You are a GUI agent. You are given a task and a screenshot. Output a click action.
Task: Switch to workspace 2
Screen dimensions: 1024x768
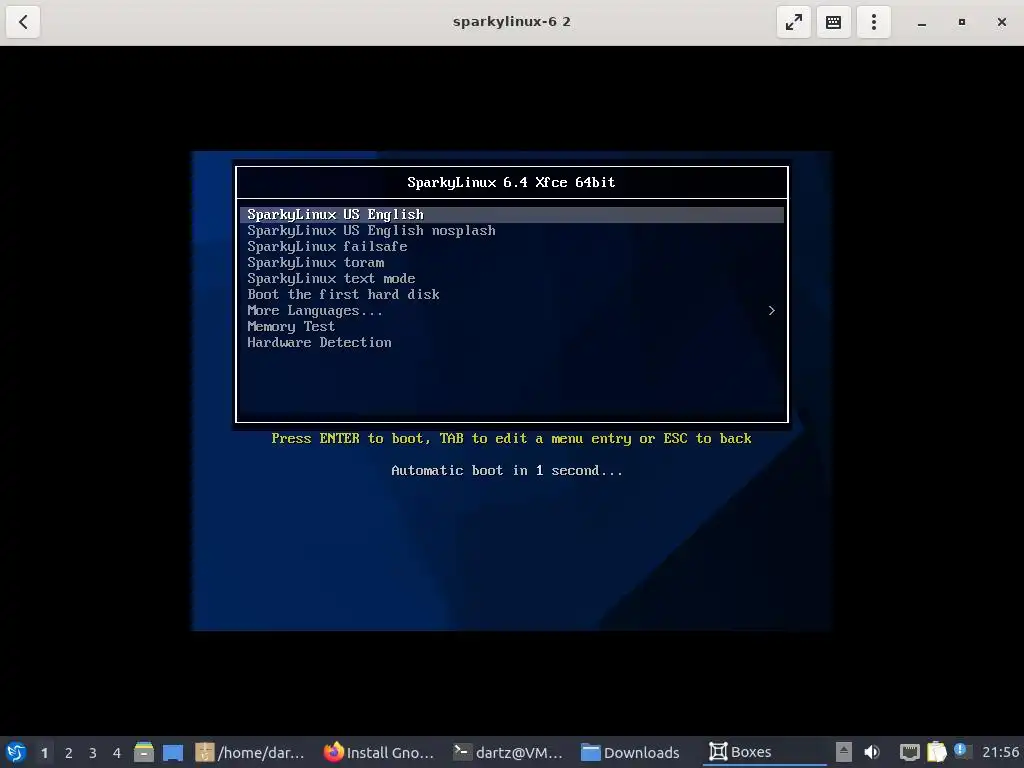(x=69, y=753)
